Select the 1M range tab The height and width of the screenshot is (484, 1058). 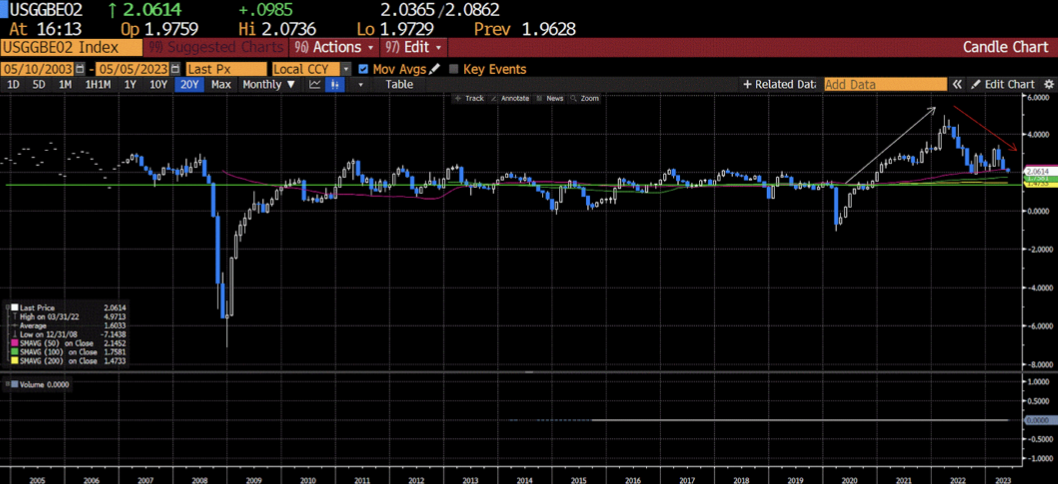pos(65,84)
